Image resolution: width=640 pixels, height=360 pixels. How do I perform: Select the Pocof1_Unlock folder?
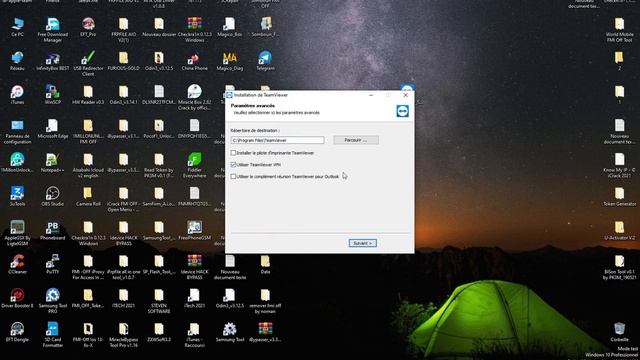(159, 129)
